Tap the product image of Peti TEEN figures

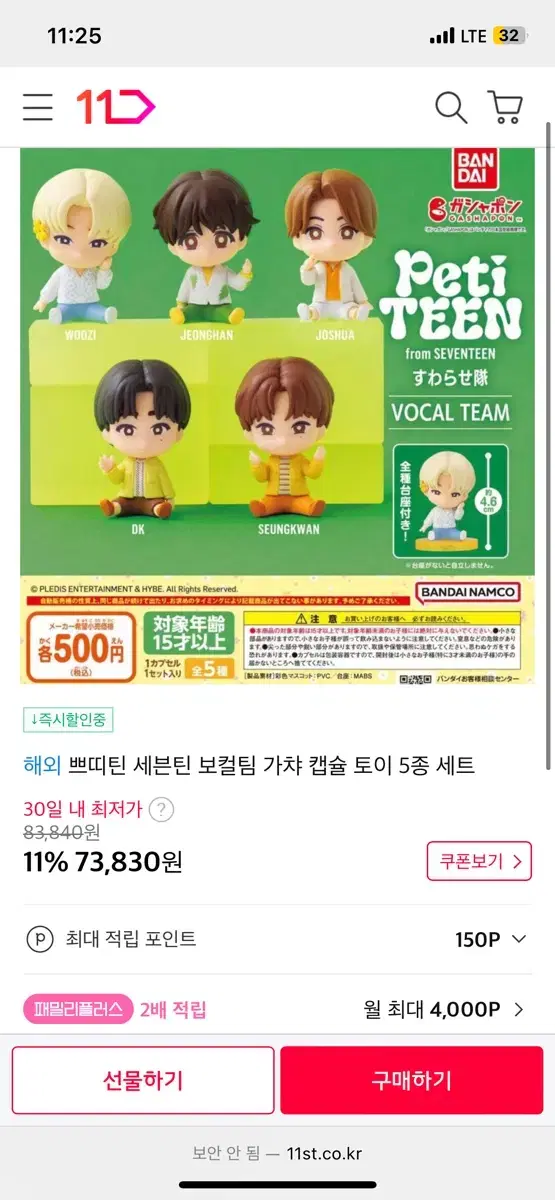click(277, 416)
